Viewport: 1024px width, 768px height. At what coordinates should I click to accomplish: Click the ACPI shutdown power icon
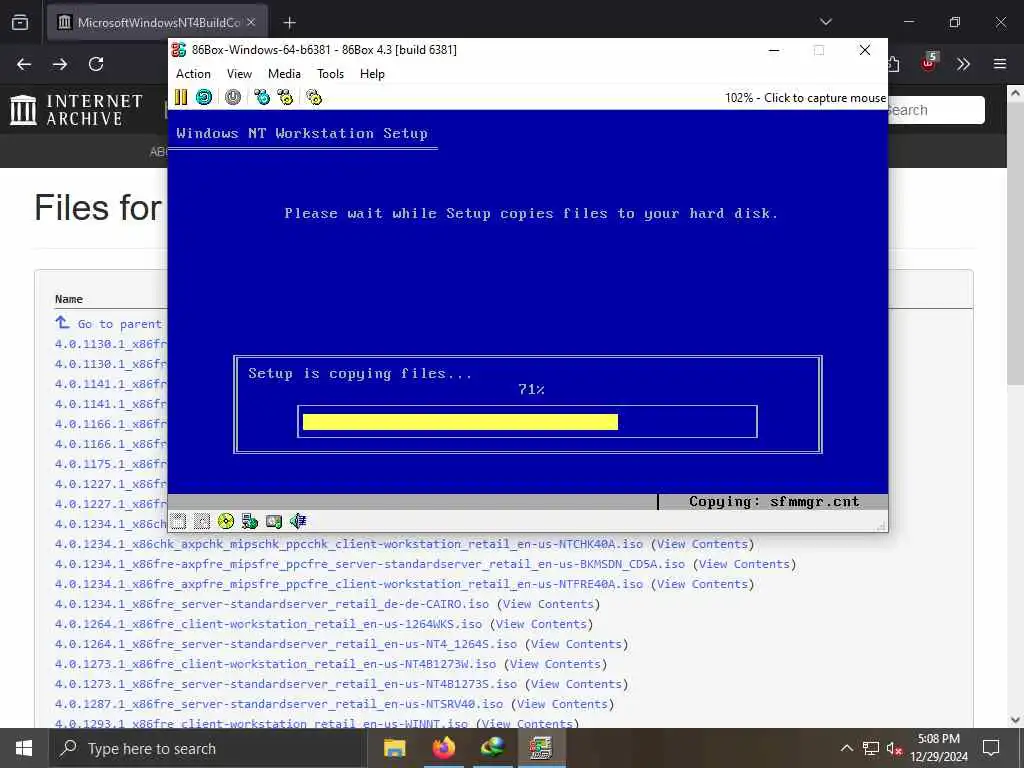(x=232, y=97)
